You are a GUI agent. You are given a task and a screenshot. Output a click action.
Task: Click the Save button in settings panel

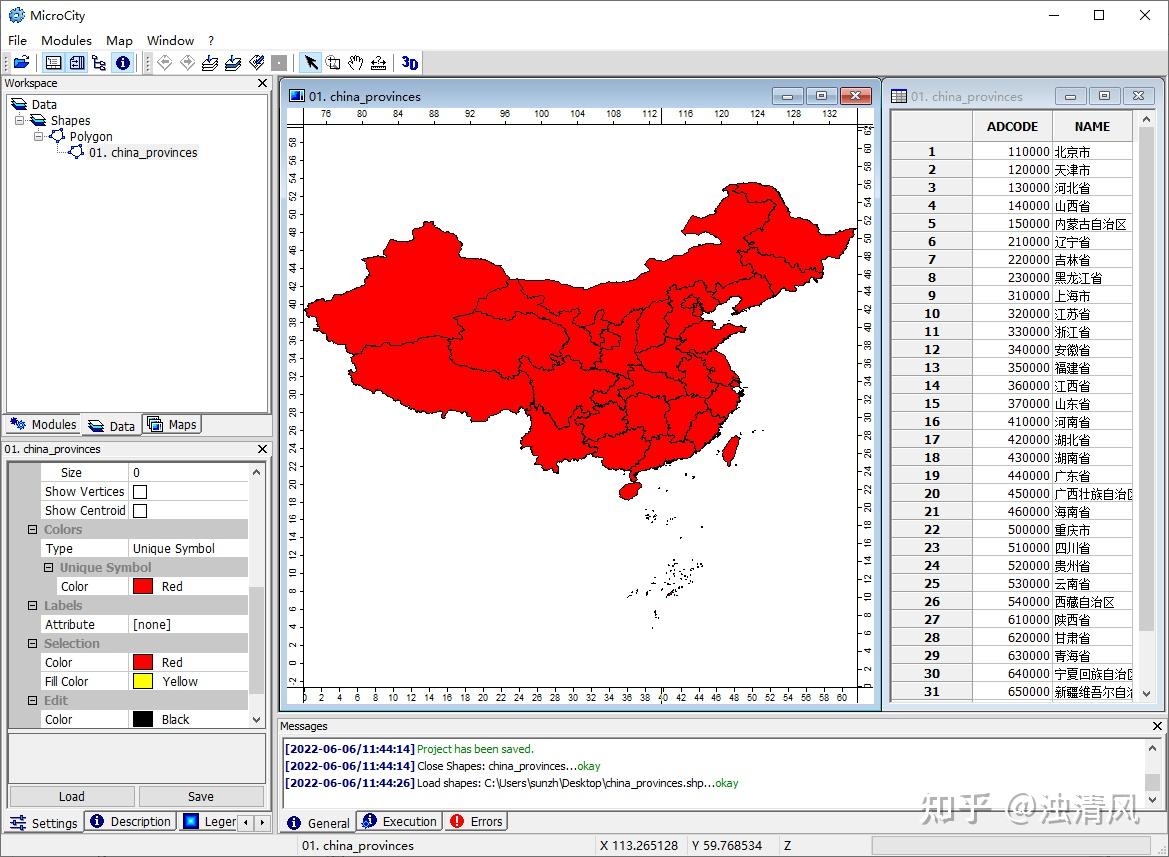(x=201, y=796)
